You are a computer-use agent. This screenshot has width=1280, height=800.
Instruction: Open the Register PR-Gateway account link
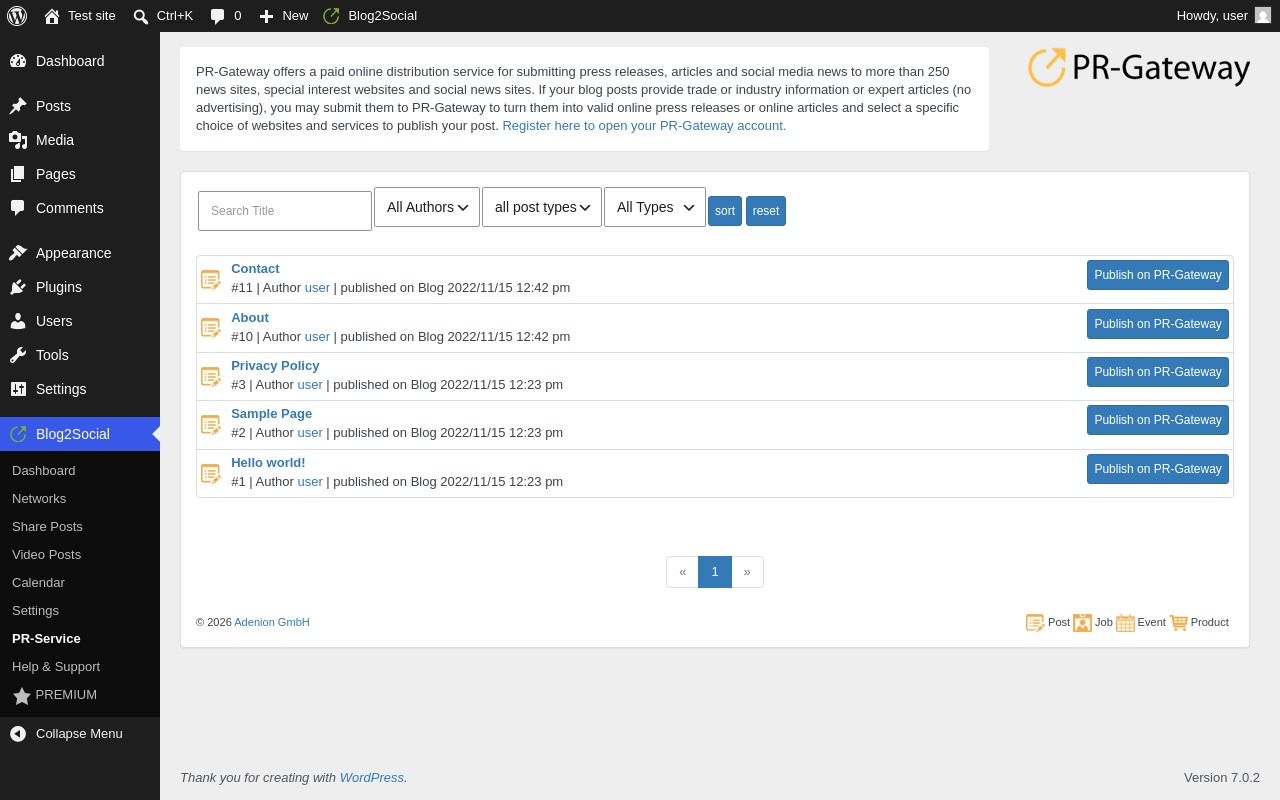(x=644, y=126)
